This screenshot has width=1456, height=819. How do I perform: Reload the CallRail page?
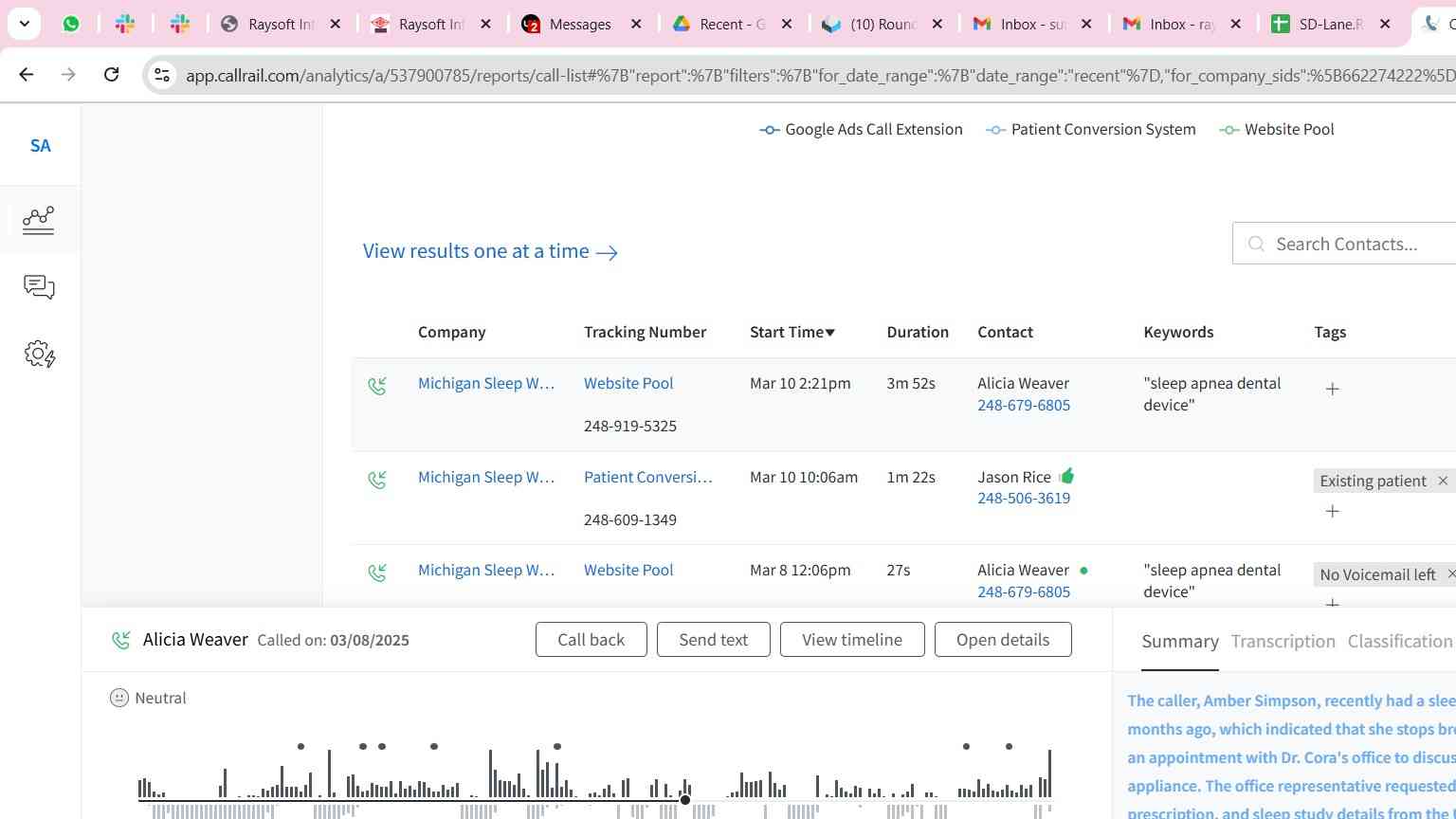point(111,74)
